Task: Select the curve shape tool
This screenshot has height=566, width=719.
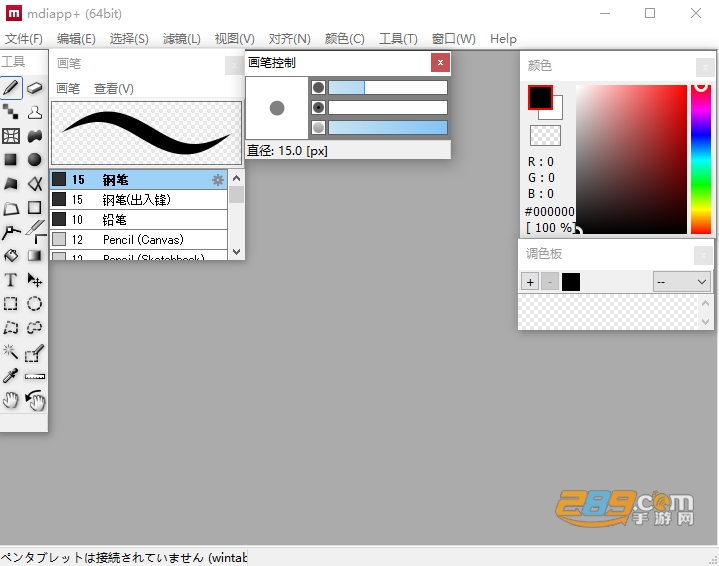Action: [x=35, y=183]
